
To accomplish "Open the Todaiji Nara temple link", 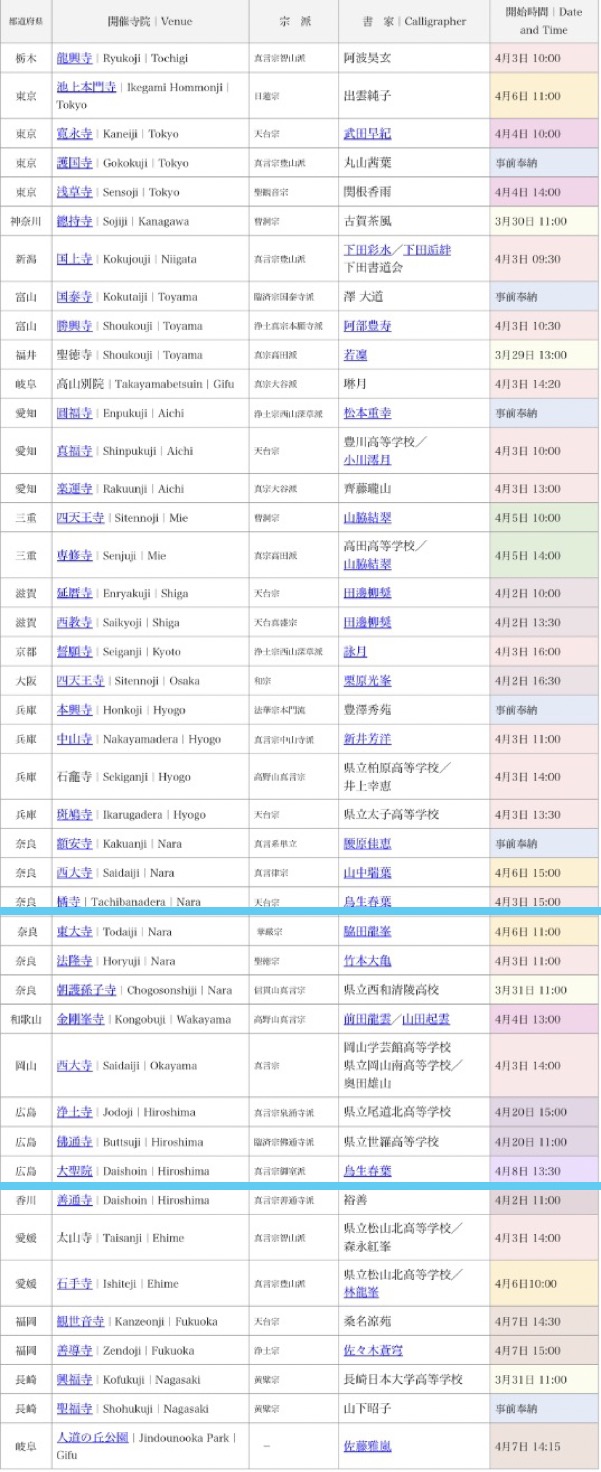I will pos(75,932).
